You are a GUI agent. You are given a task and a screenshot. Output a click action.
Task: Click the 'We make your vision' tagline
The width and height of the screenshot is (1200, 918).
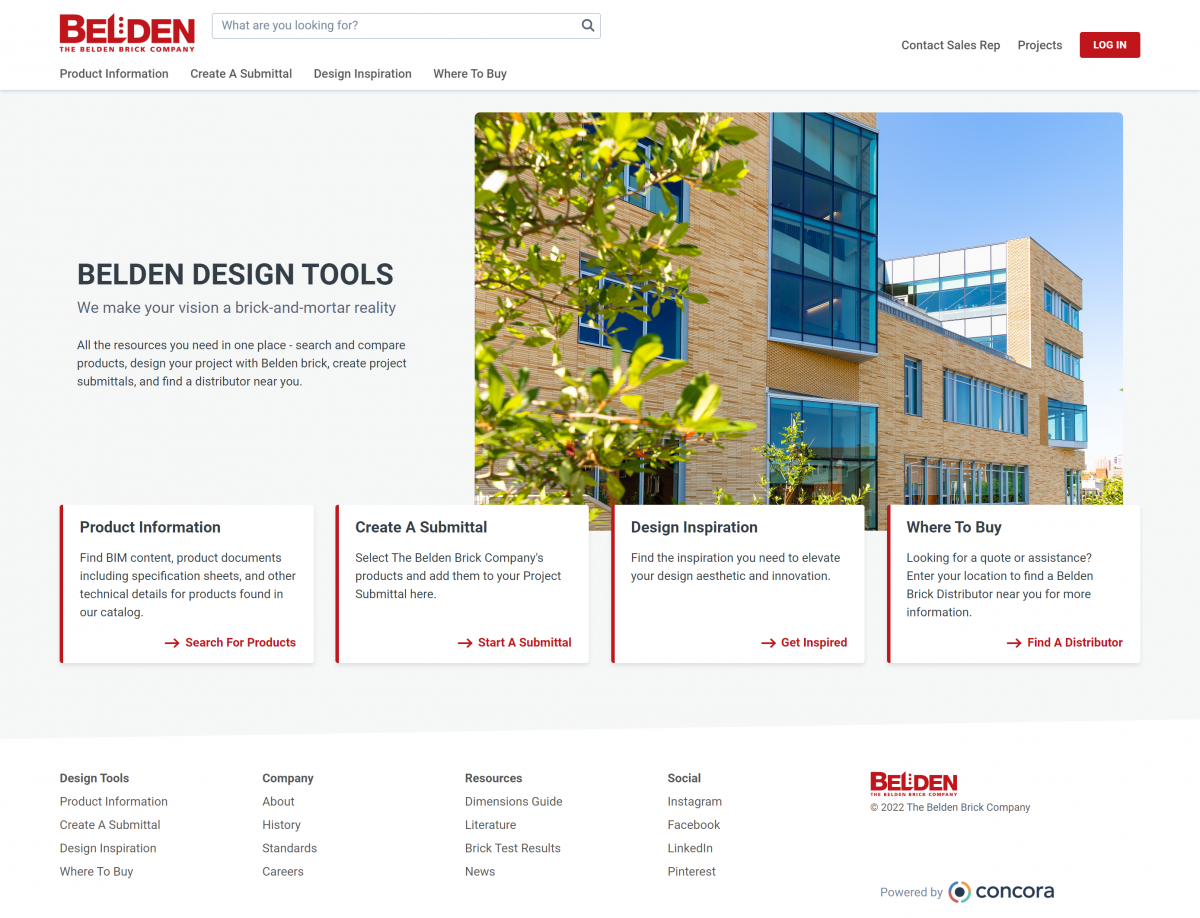click(237, 308)
